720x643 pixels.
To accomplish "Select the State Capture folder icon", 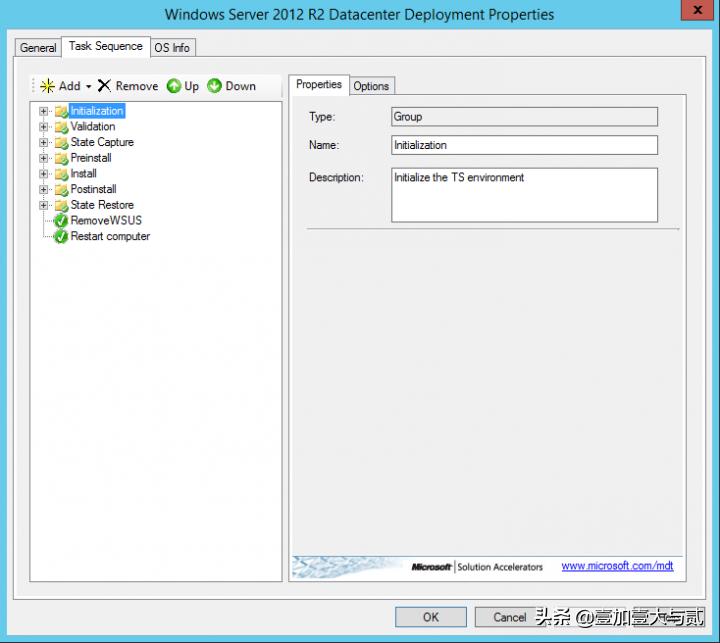I will point(61,143).
